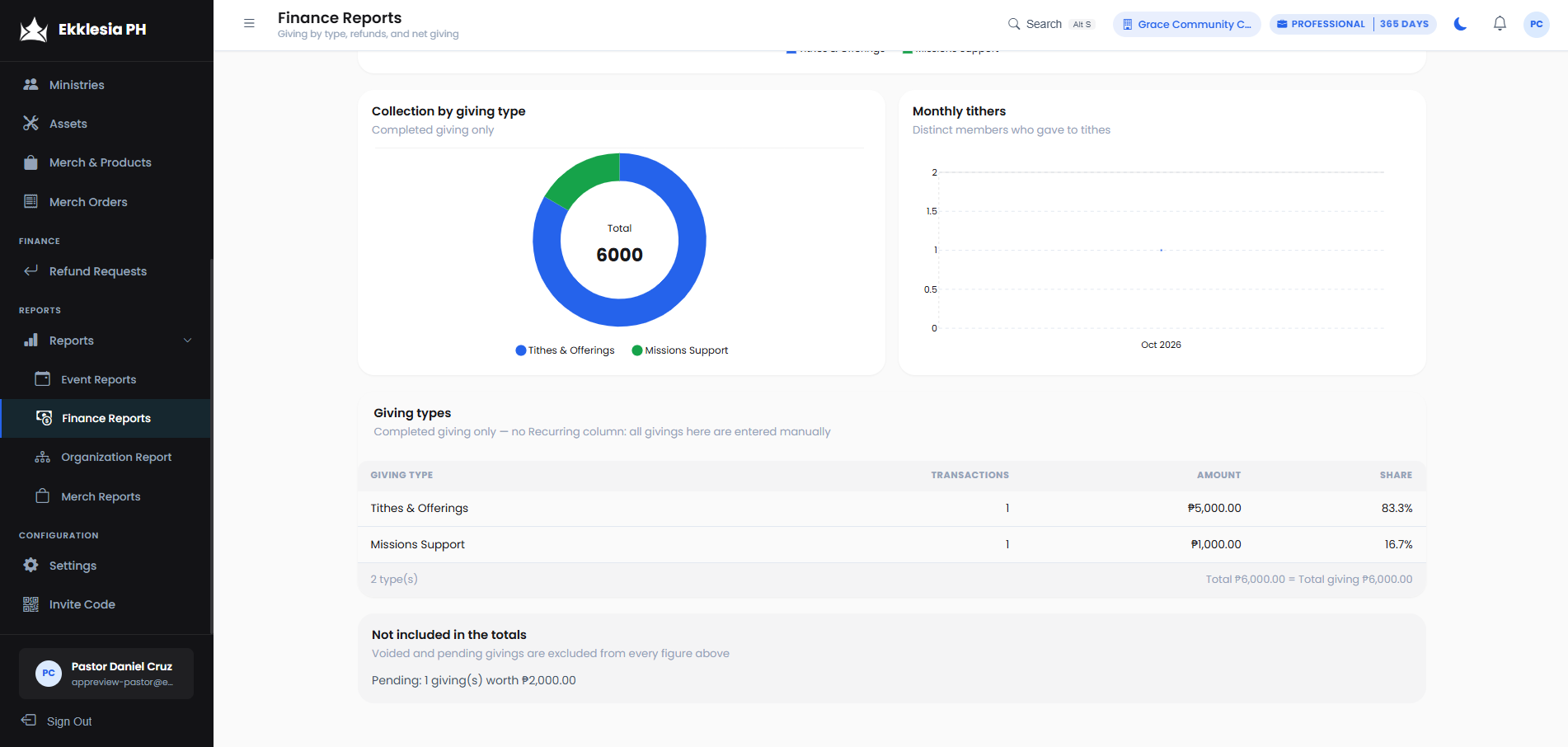Click the PC profile avatar in header
The width and height of the screenshot is (1568, 747).
pos(1537,24)
